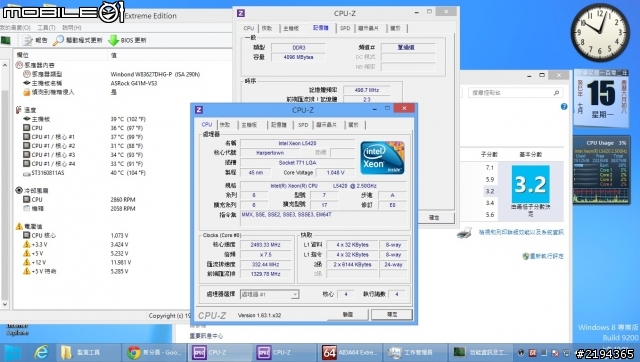Viewport: 640px width, 362px height.
Task: Open the processor selection dropdown in CPU-Z
Action: (x=295, y=294)
